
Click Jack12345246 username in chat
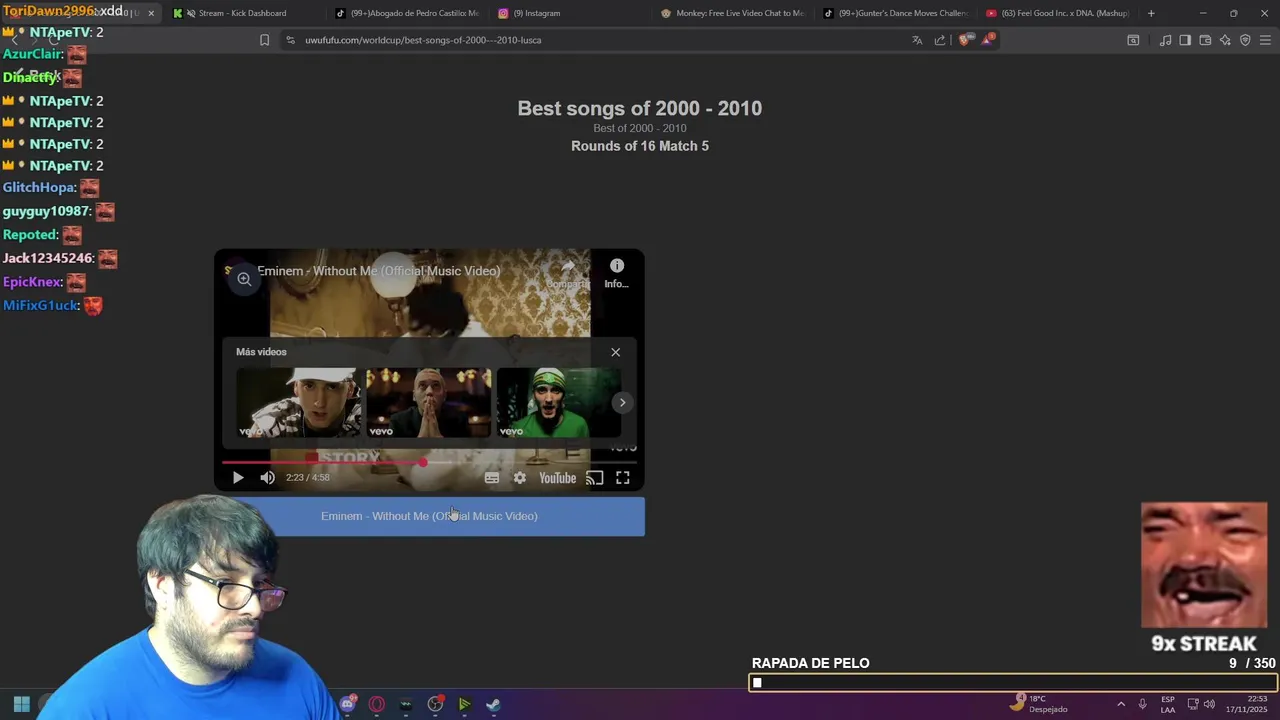(48, 258)
